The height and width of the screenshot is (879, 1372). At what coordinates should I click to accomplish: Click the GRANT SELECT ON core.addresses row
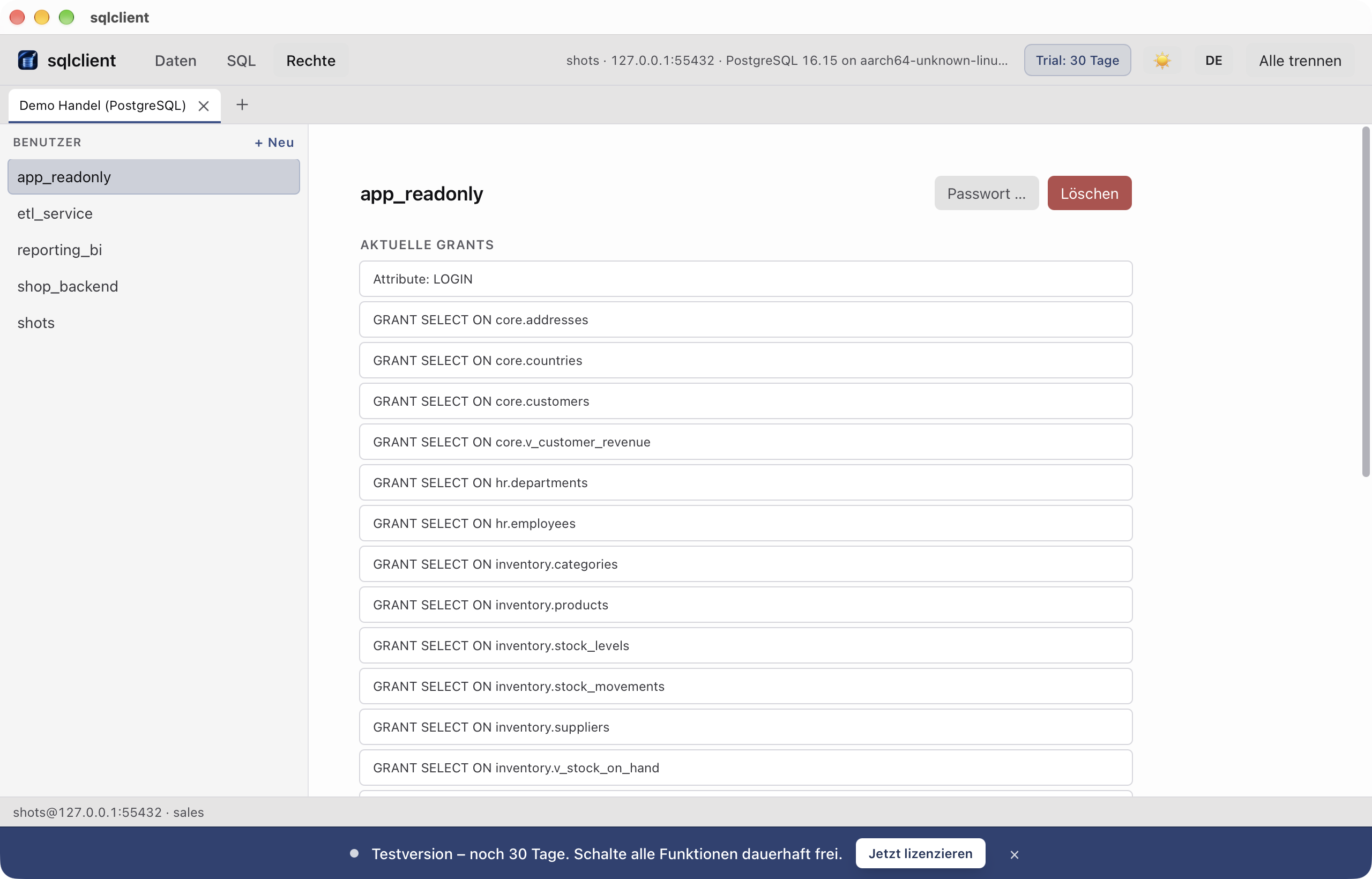tap(745, 319)
